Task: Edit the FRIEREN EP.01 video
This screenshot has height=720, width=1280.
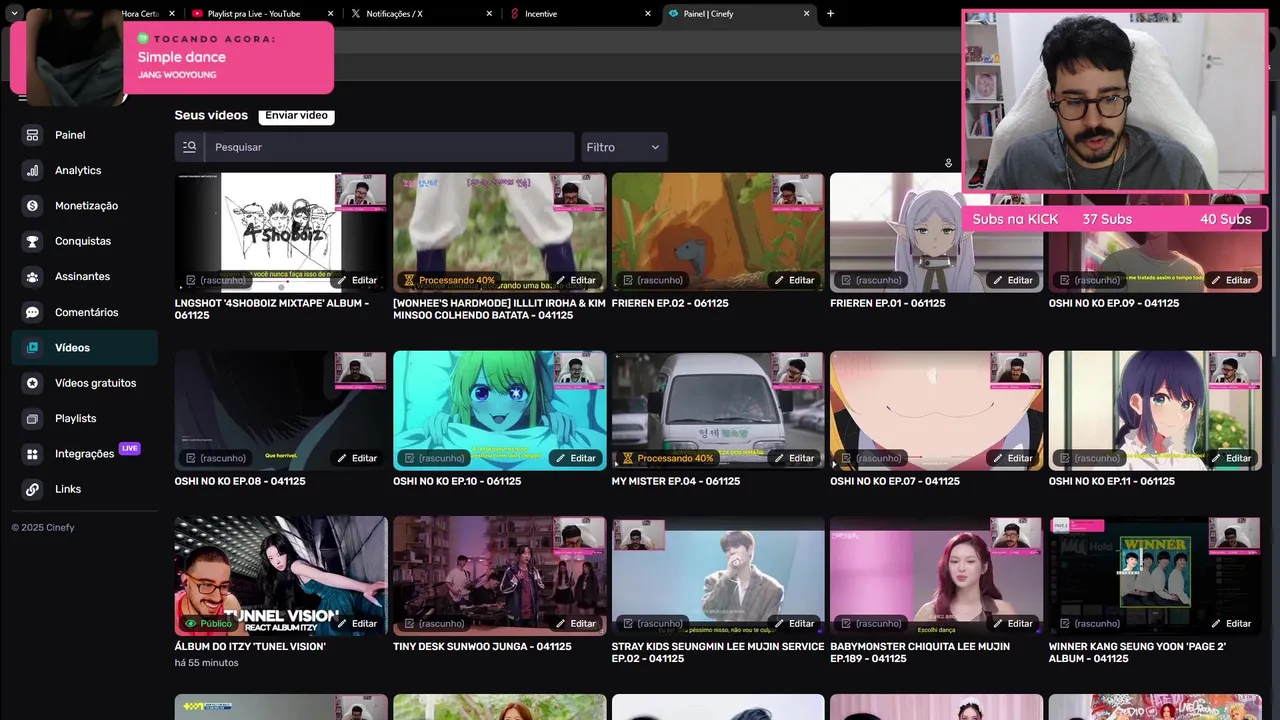Action: pyautogui.click(x=1011, y=281)
